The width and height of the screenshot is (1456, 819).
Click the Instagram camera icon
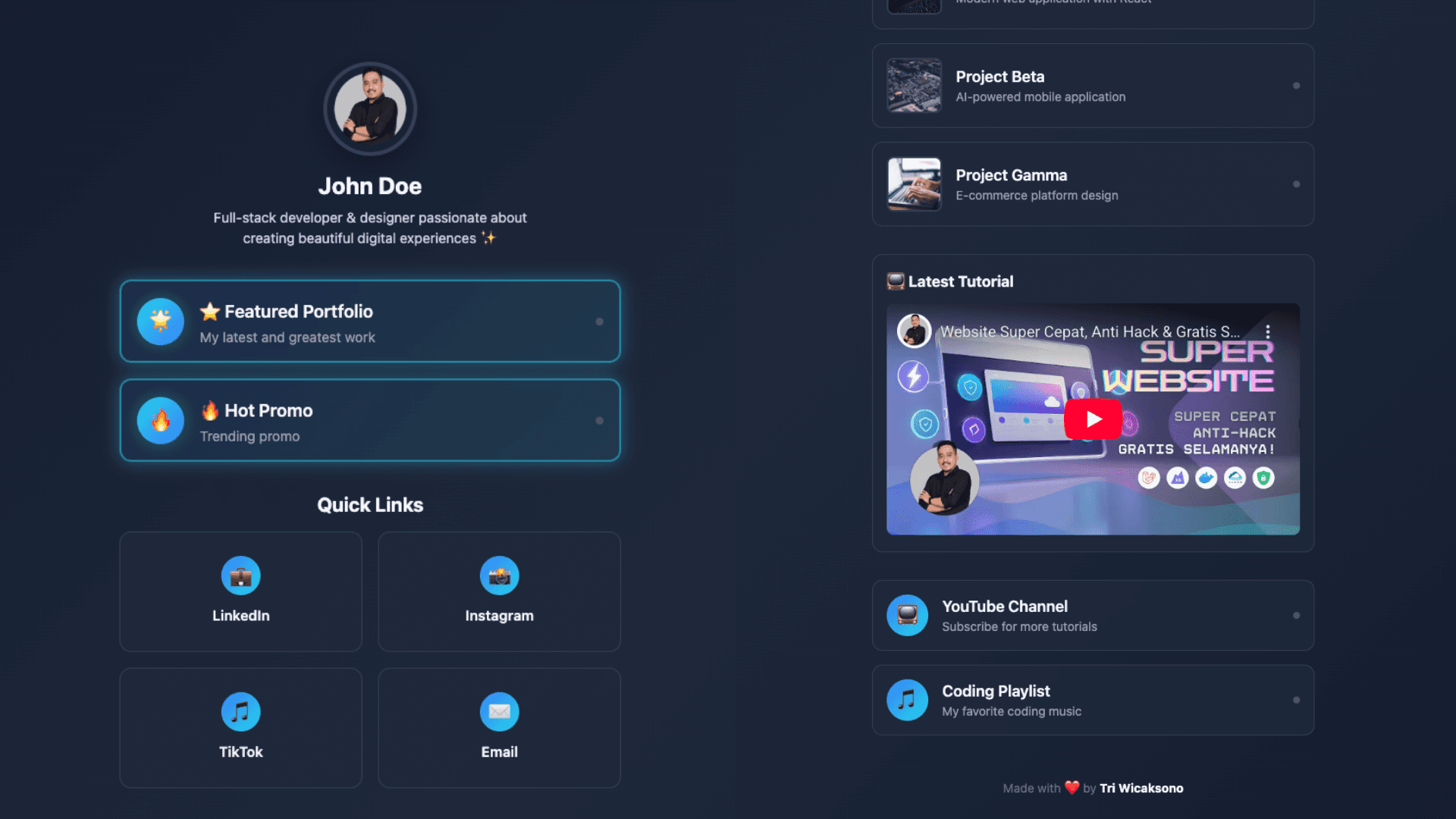(x=500, y=576)
